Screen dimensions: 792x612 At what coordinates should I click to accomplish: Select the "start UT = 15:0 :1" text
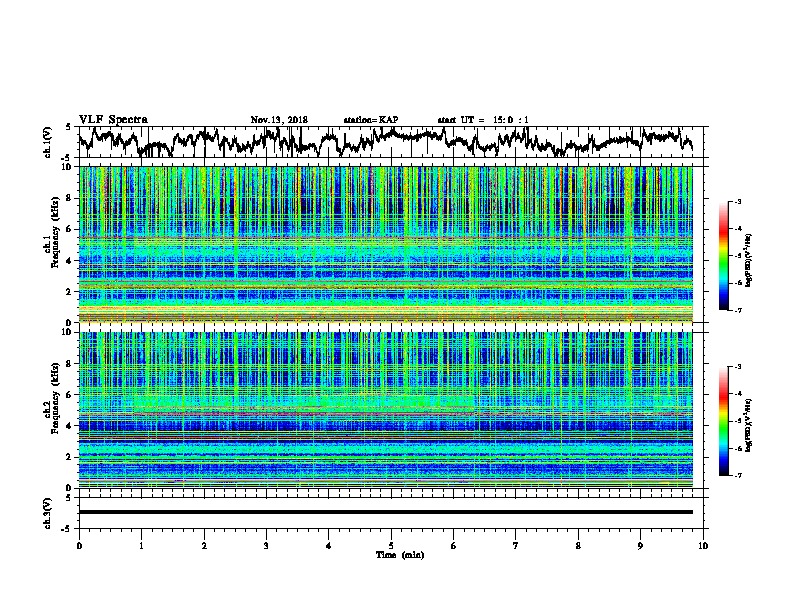[483, 120]
